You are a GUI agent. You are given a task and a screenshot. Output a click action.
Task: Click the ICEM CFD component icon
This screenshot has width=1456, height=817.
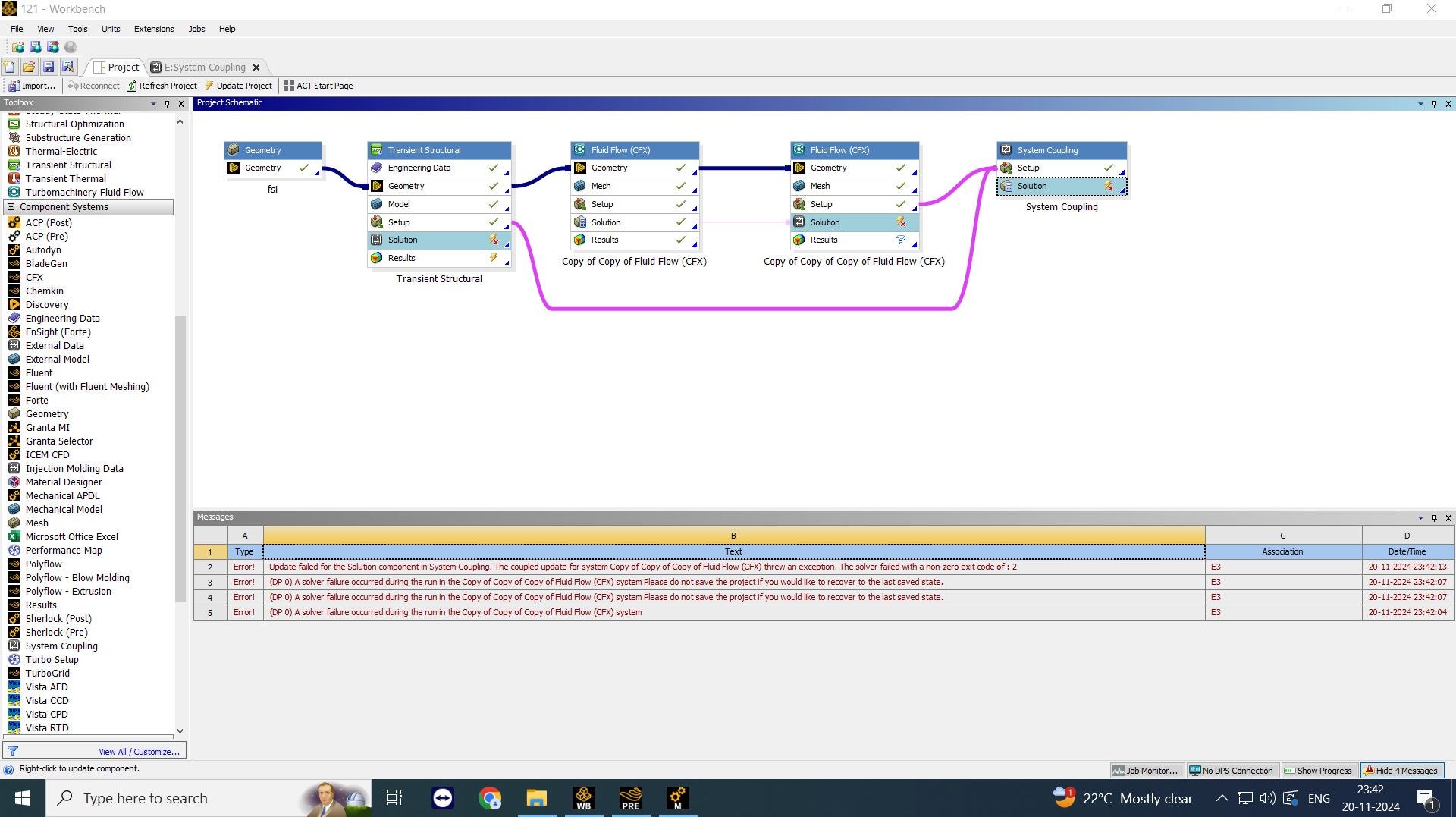(x=14, y=454)
